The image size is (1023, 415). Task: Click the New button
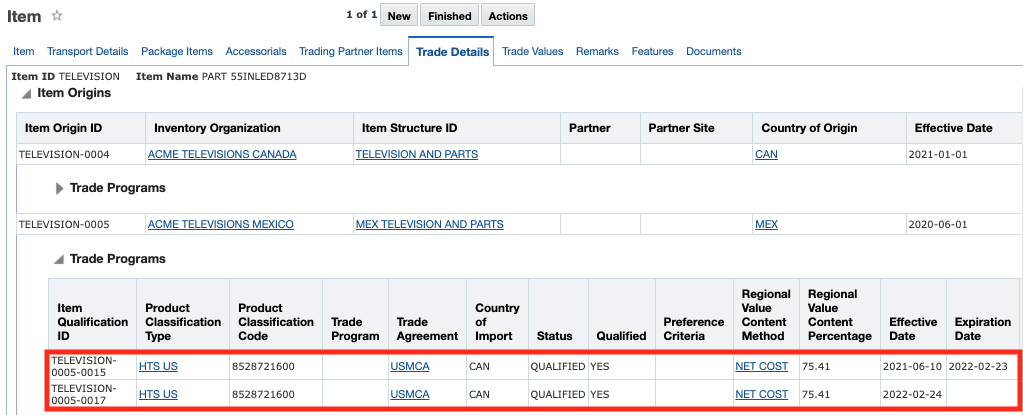(399, 16)
